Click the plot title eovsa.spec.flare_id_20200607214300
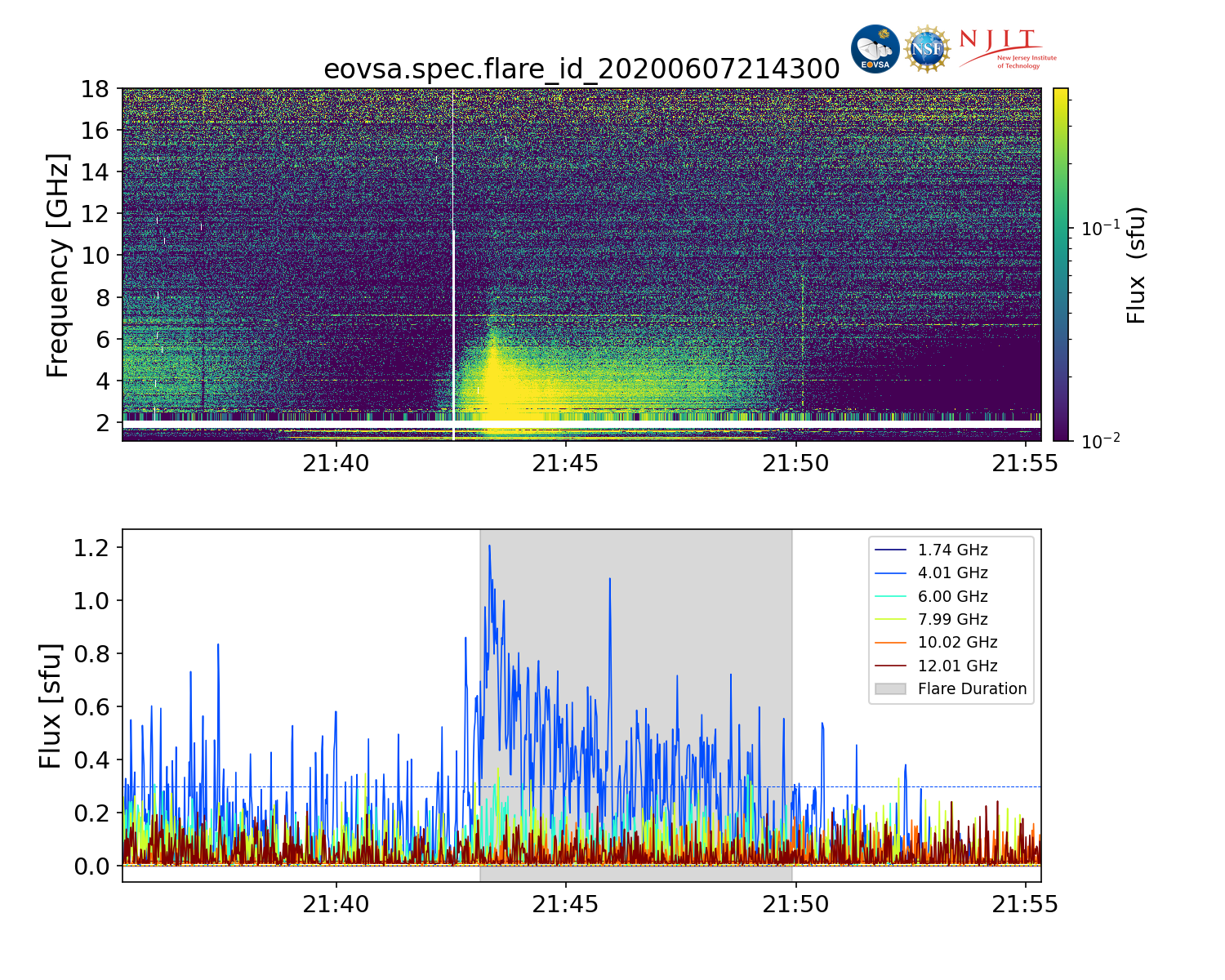The height and width of the screenshot is (980, 1225). pyautogui.click(x=581, y=69)
